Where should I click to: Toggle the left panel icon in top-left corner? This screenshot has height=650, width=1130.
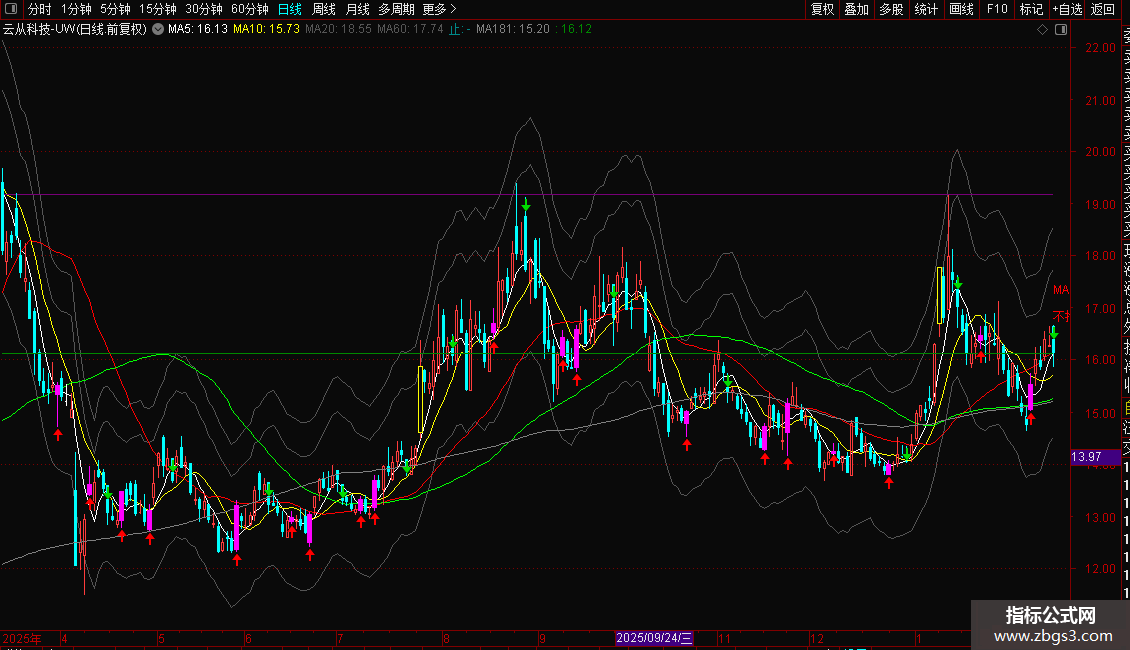click(x=10, y=9)
